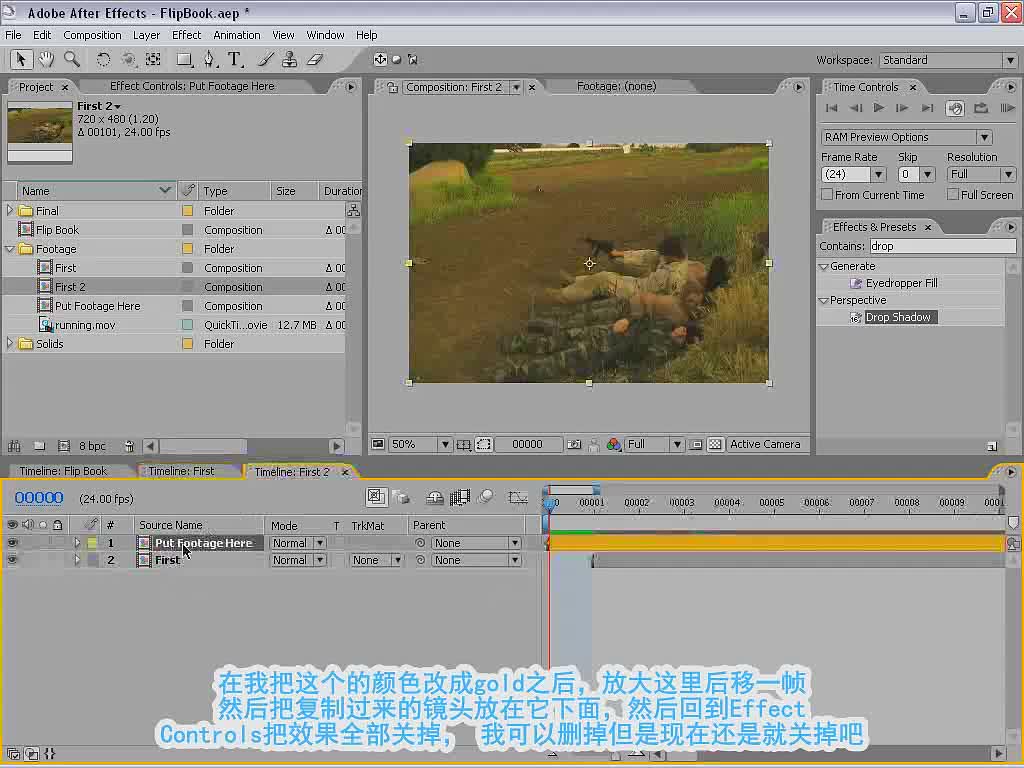The image size is (1024, 768).
Task: Select the Hand tool
Action: click(46, 60)
